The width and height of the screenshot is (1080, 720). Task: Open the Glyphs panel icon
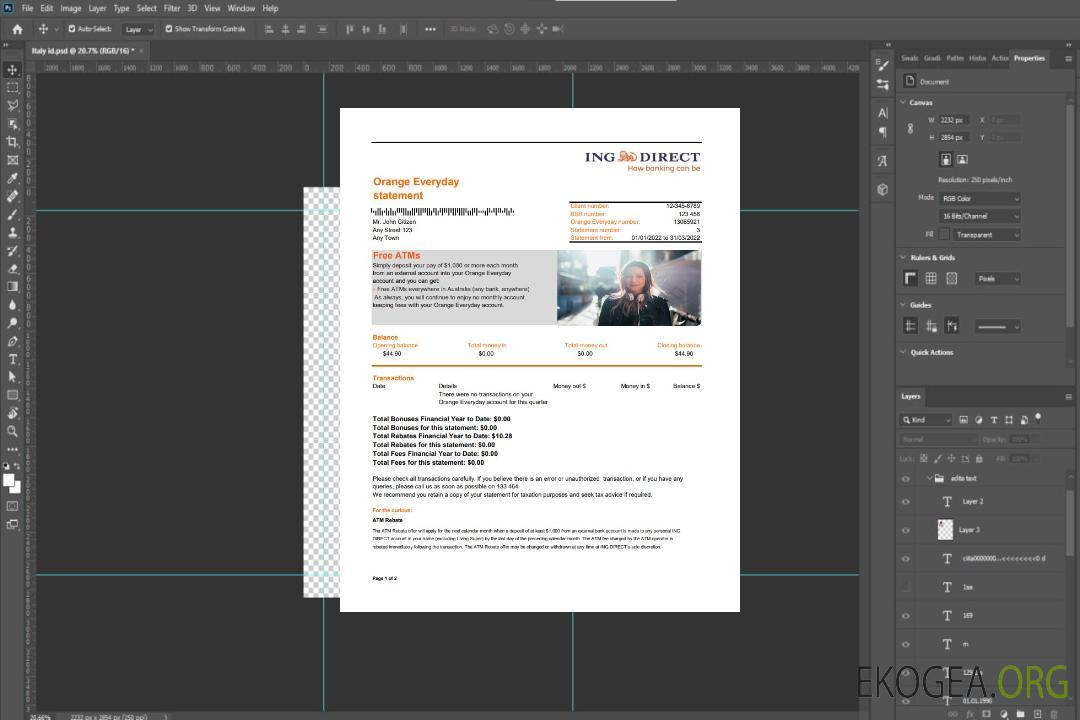[883, 161]
